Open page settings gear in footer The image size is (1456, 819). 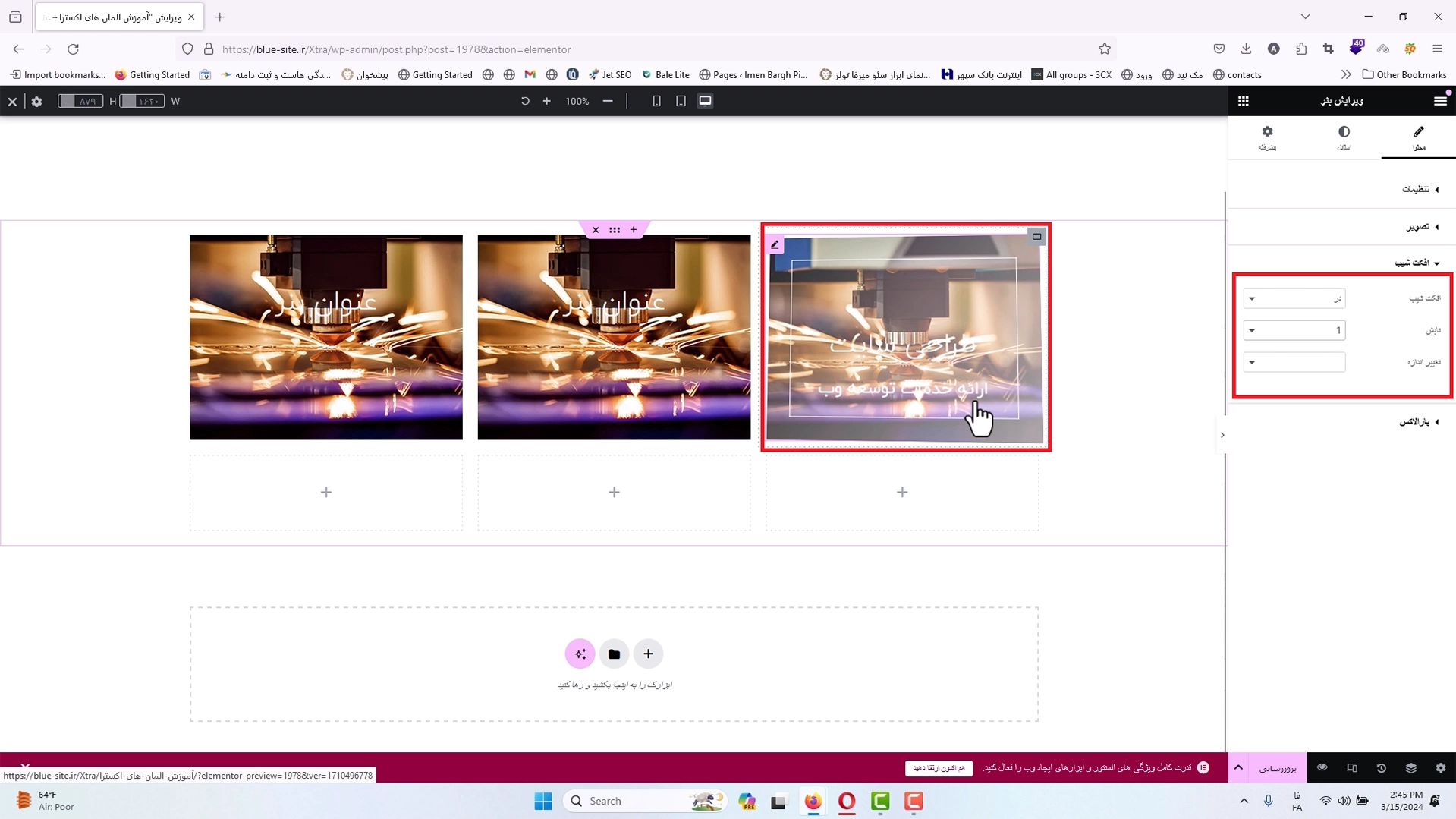coord(1440,768)
